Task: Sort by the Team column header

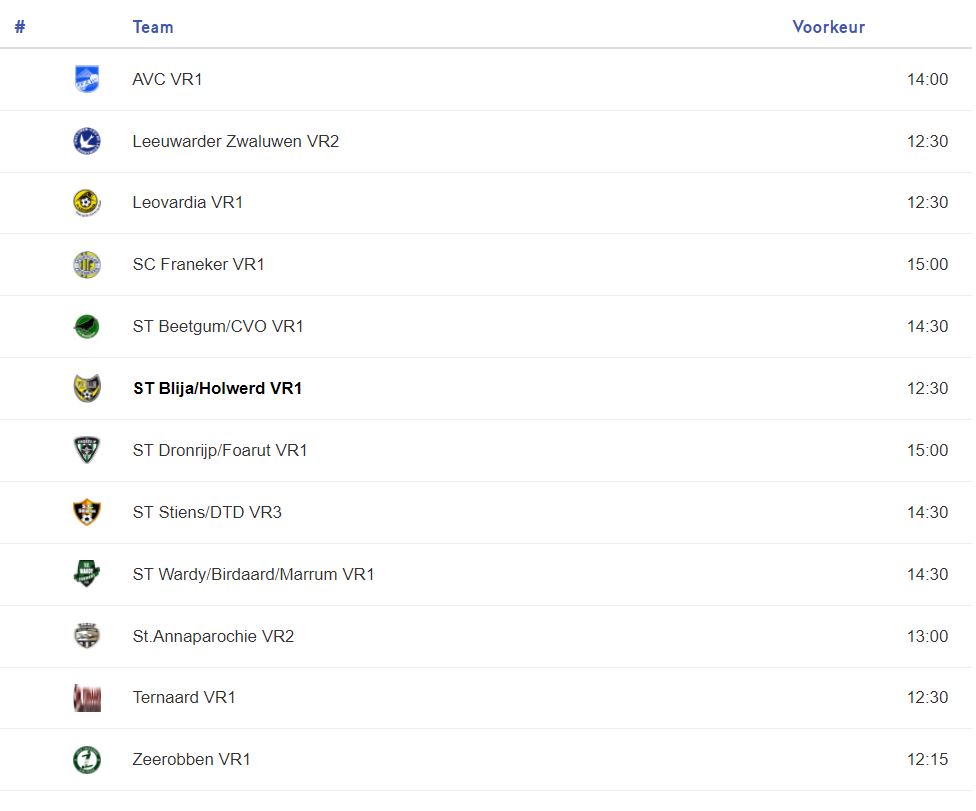Action: coord(153,27)
